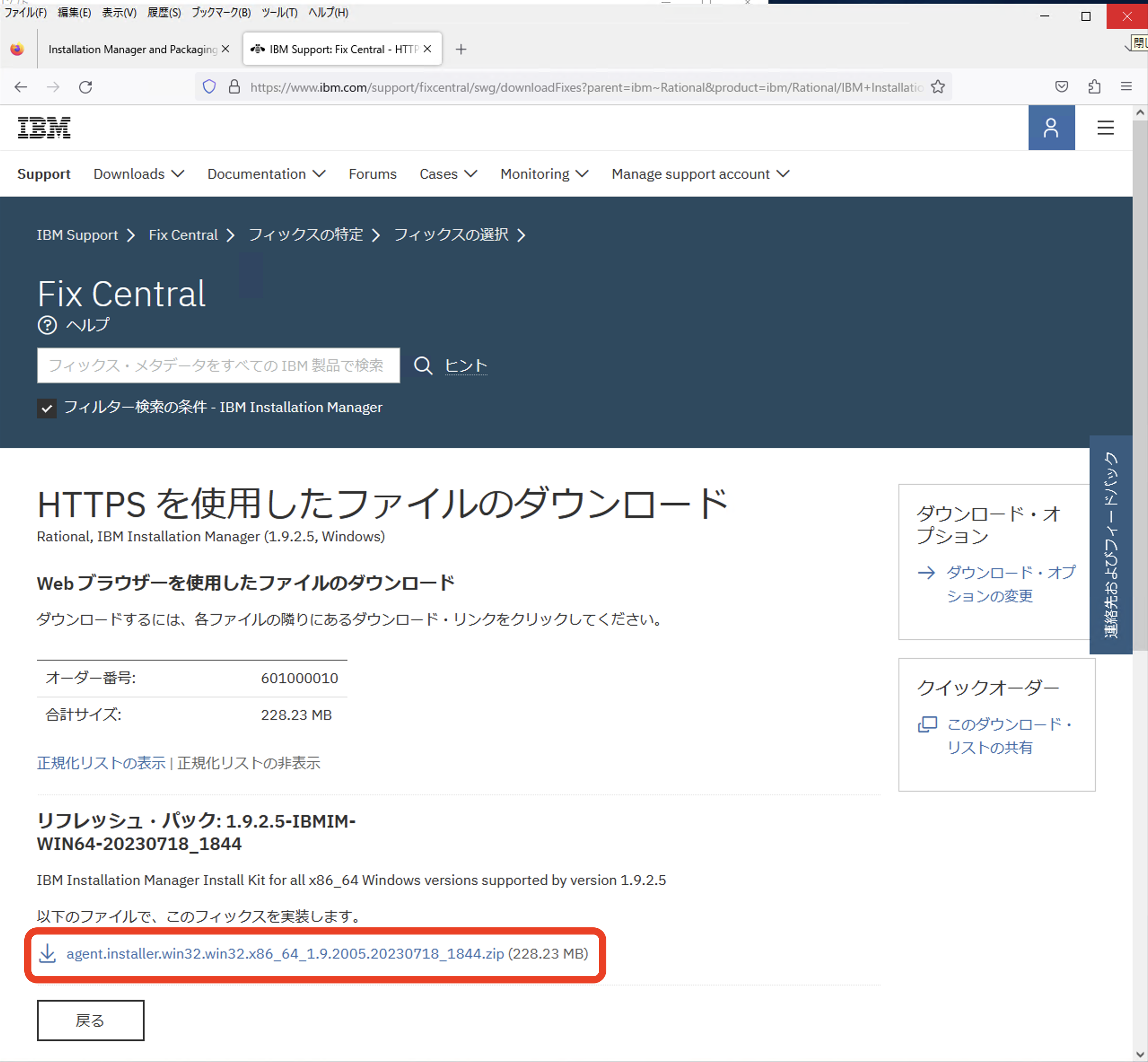
Task: Click the page reload icon
Action: pos(86,87)
